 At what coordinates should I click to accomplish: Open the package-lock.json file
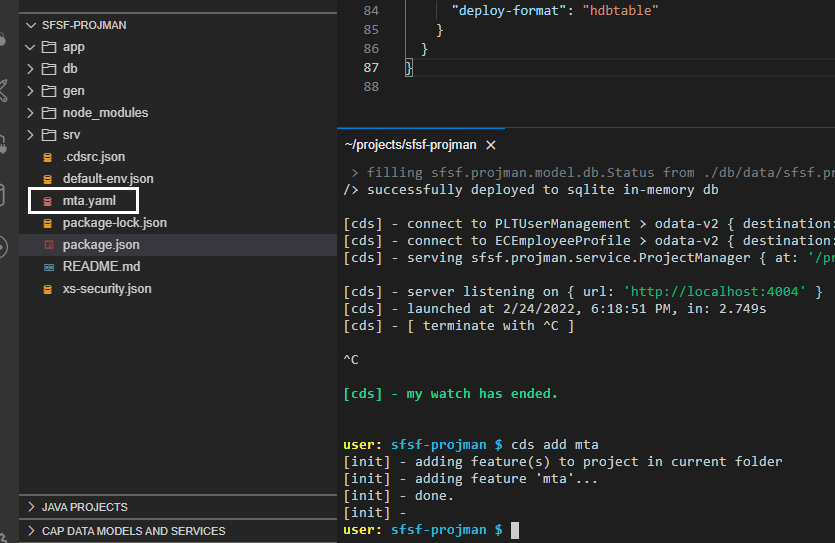pos(114,223)
